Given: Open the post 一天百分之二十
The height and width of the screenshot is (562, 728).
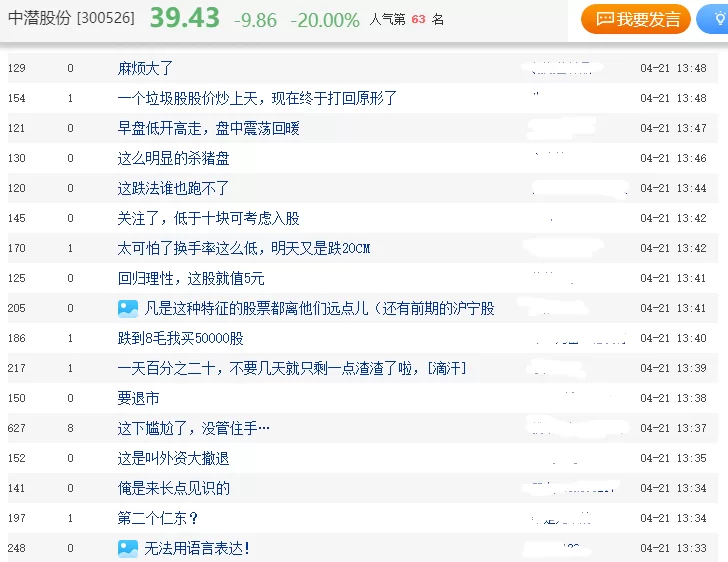Looking at the screenshot, I should (291, 368).
